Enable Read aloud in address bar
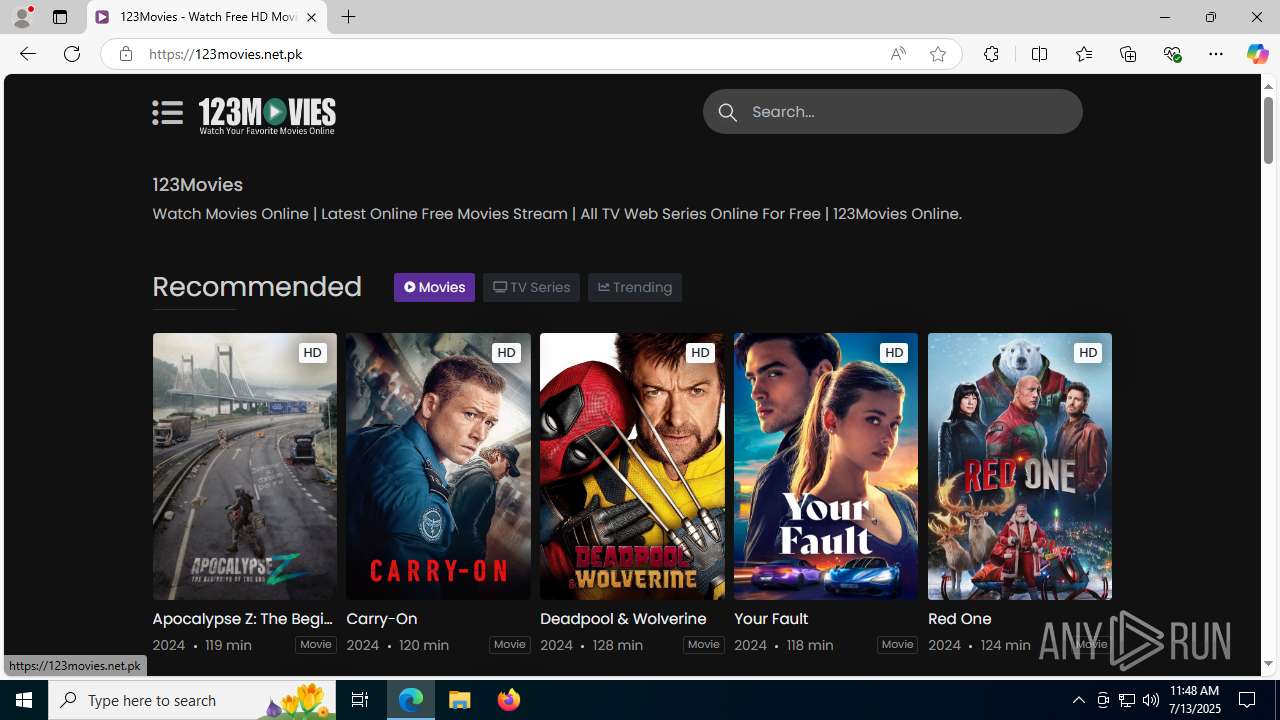This screenshot has height=720, width=1280. (898, 54)
